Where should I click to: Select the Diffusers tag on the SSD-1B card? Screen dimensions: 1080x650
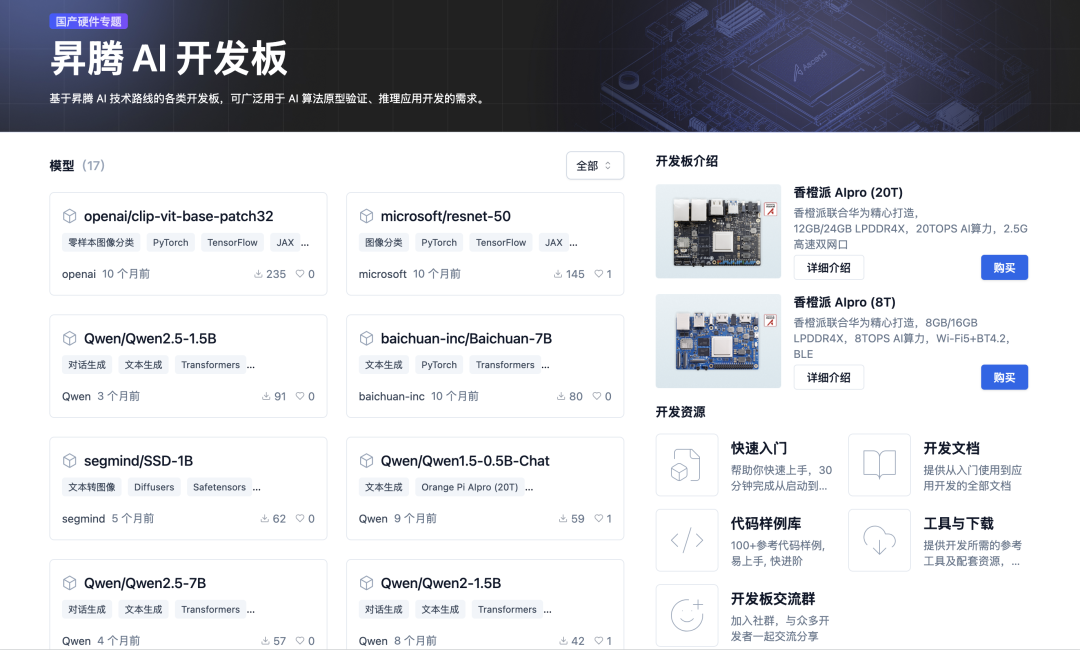click(x=154, y=487)
